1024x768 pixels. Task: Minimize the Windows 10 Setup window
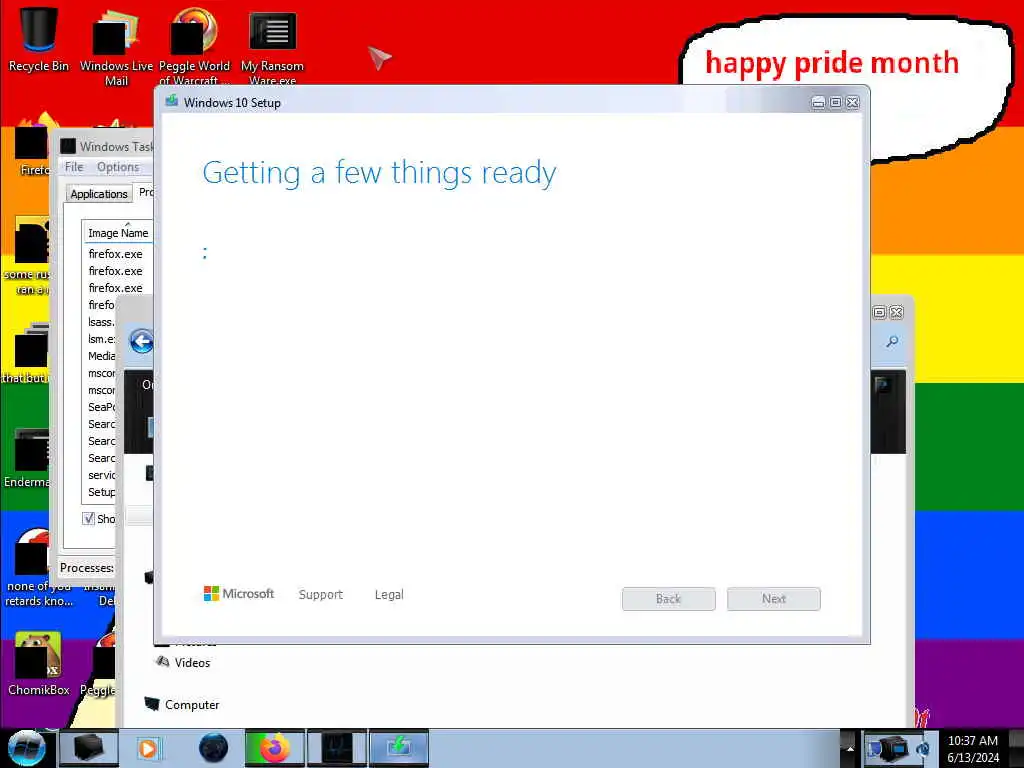pos(818,103)
